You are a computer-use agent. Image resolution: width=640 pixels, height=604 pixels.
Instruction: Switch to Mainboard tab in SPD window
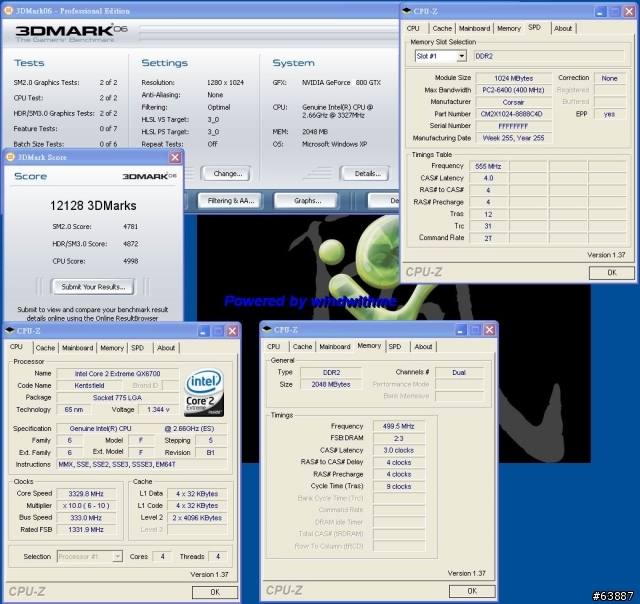[x=474, y=28]
